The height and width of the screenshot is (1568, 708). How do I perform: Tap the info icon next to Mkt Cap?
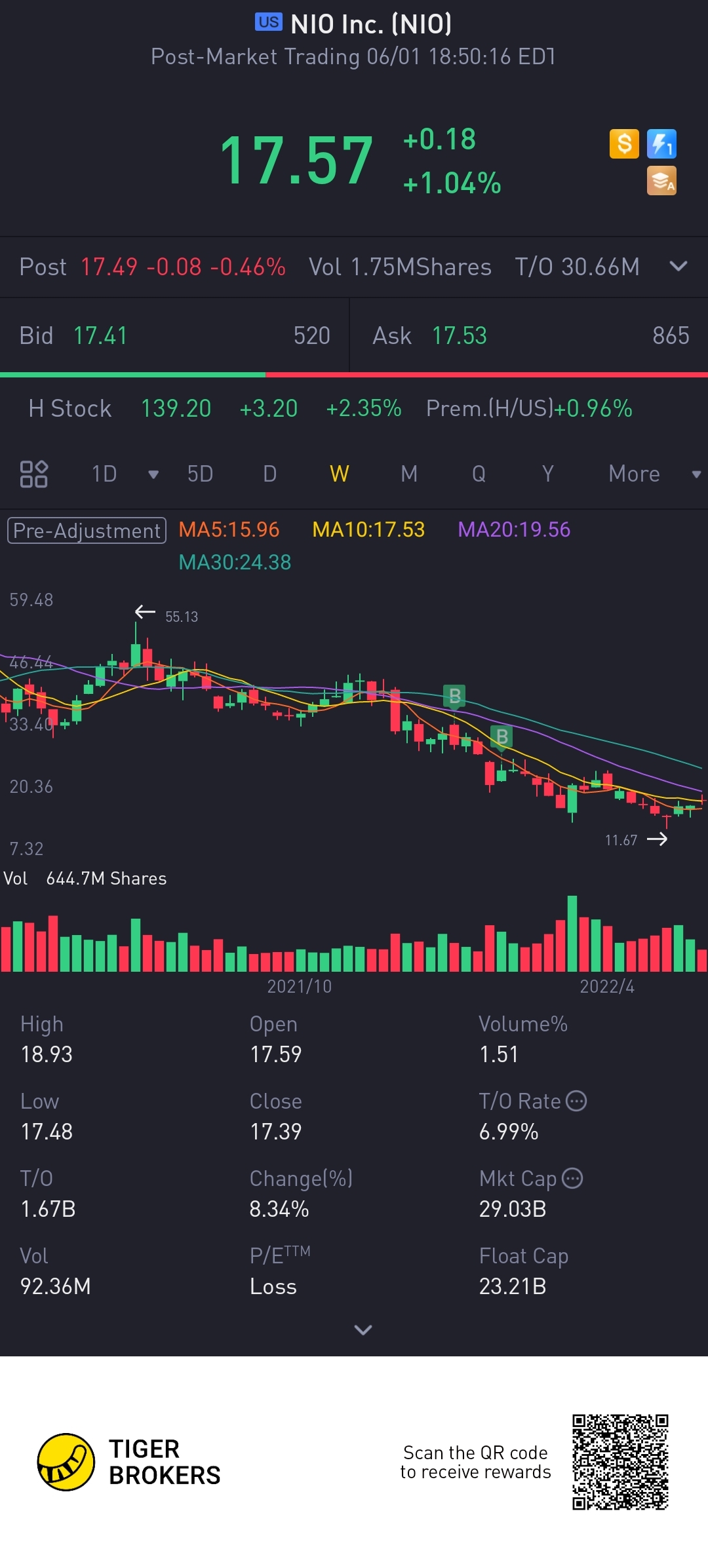pos(572,1178)
